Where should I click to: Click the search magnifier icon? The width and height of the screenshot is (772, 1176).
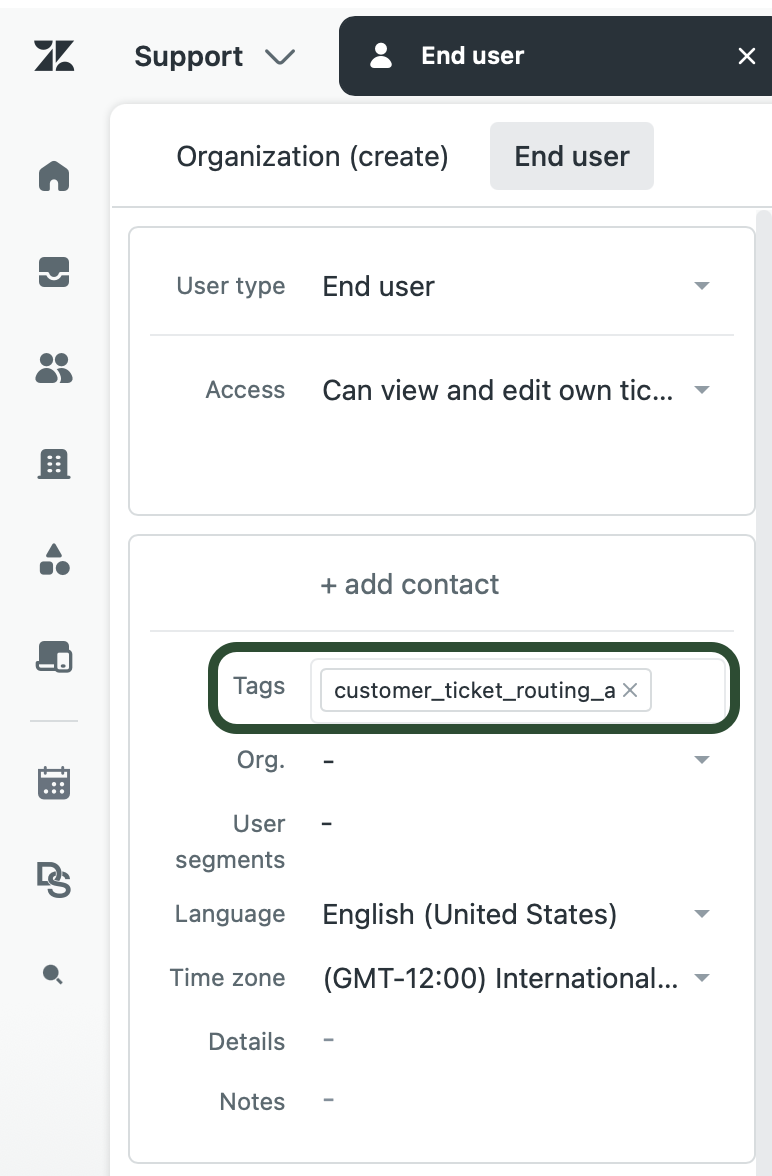(53, 974)
